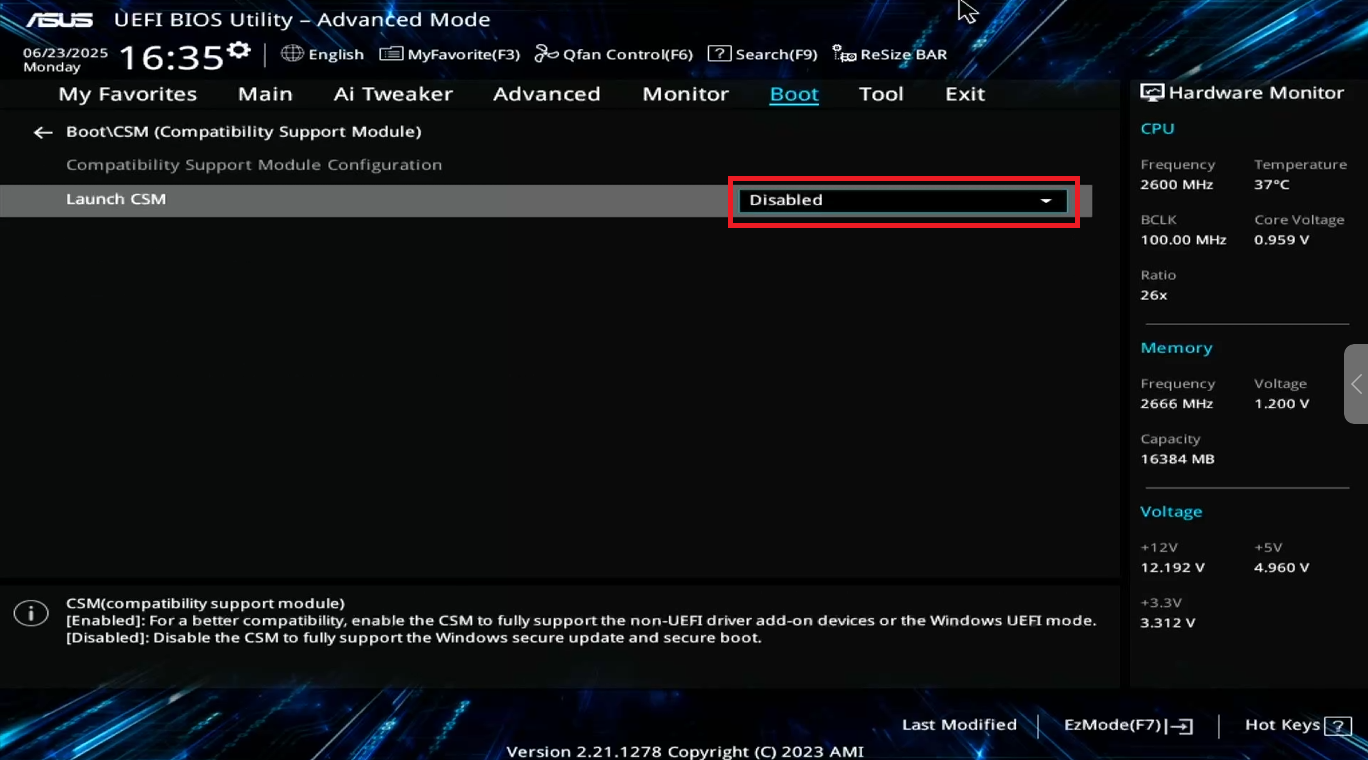The image size is (1368, 760).
Task: Open Search(F9) in the toolbar
Action: click(x=762, y=54)
